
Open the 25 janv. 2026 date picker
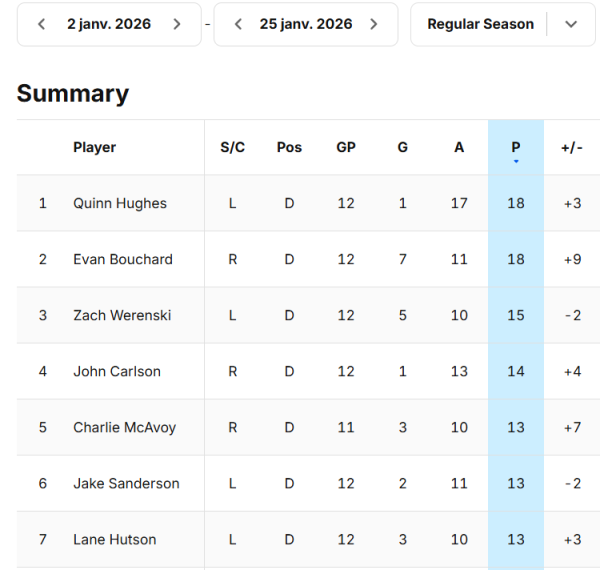pyautogui.click(x=306, y=24)
